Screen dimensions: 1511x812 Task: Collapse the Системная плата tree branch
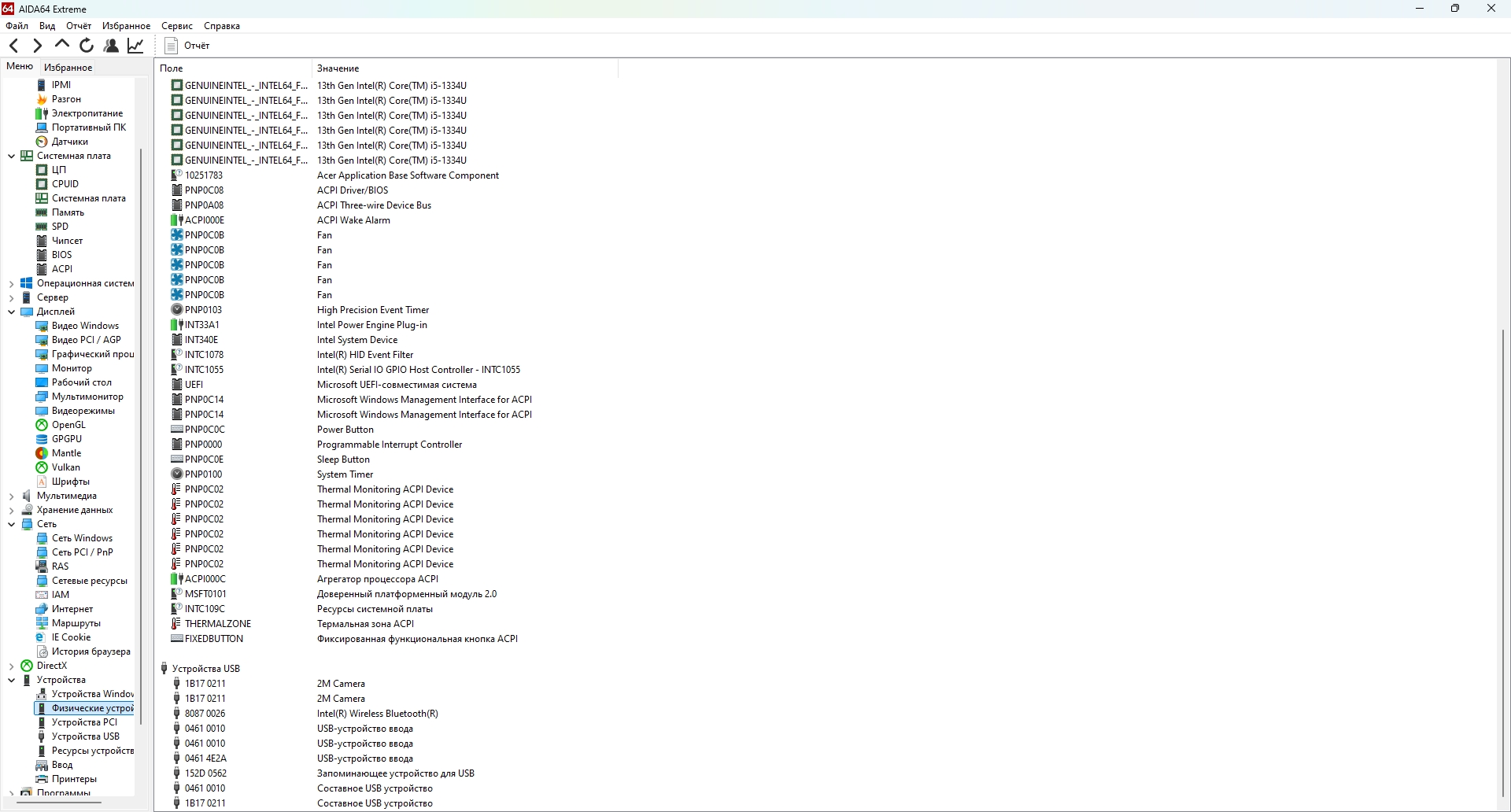tap(11, 156)
